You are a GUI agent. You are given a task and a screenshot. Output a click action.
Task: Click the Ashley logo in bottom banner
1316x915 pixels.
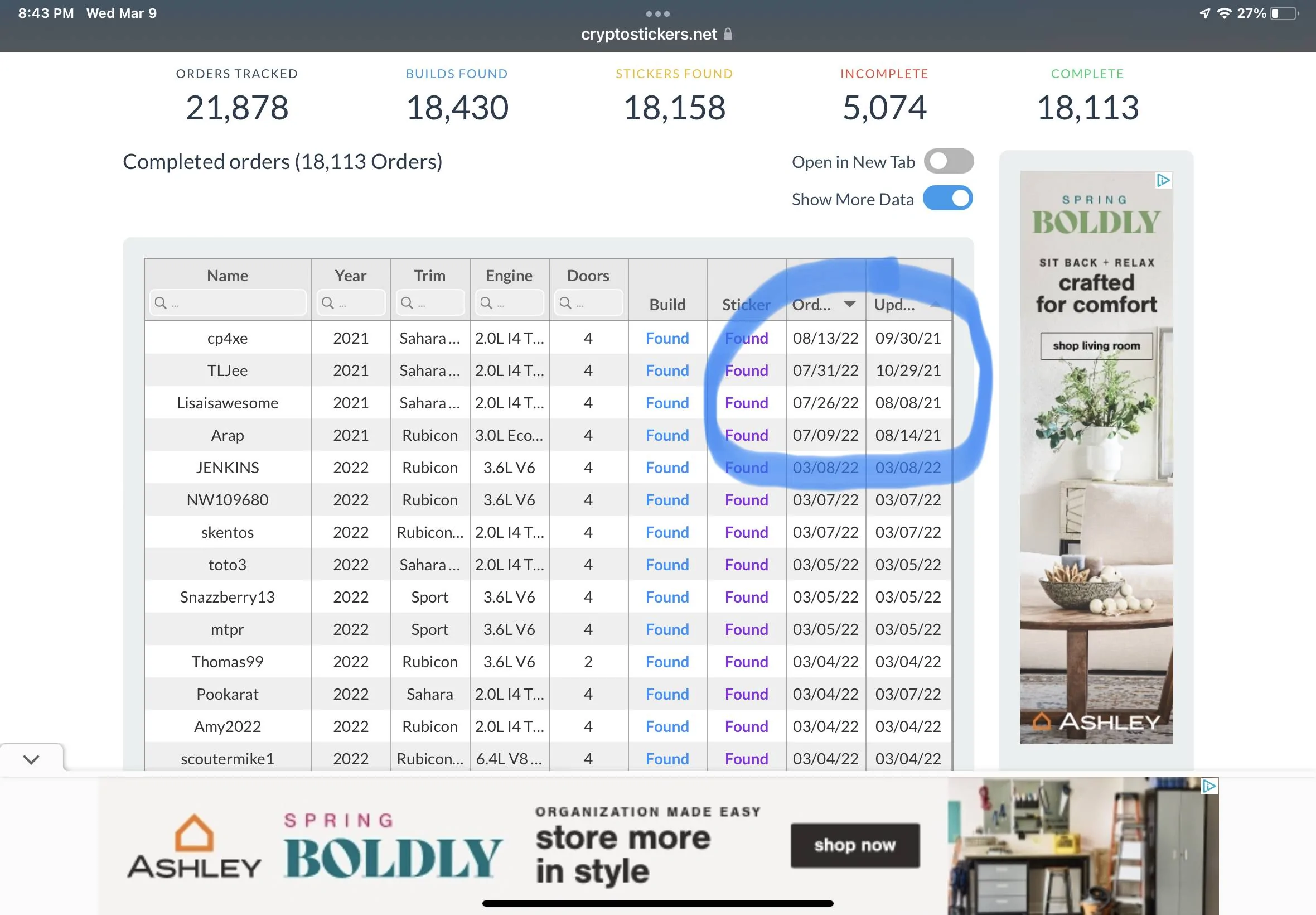[x=194, y=847]
